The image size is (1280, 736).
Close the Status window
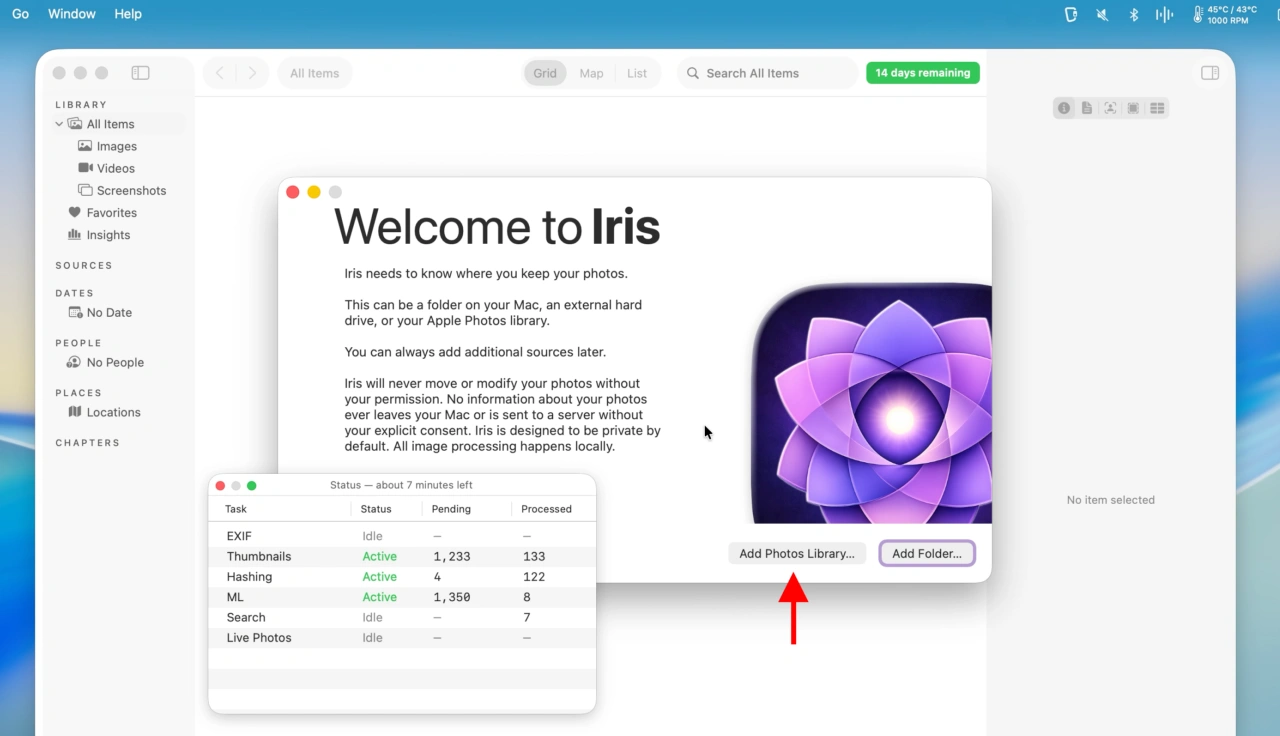220,485
